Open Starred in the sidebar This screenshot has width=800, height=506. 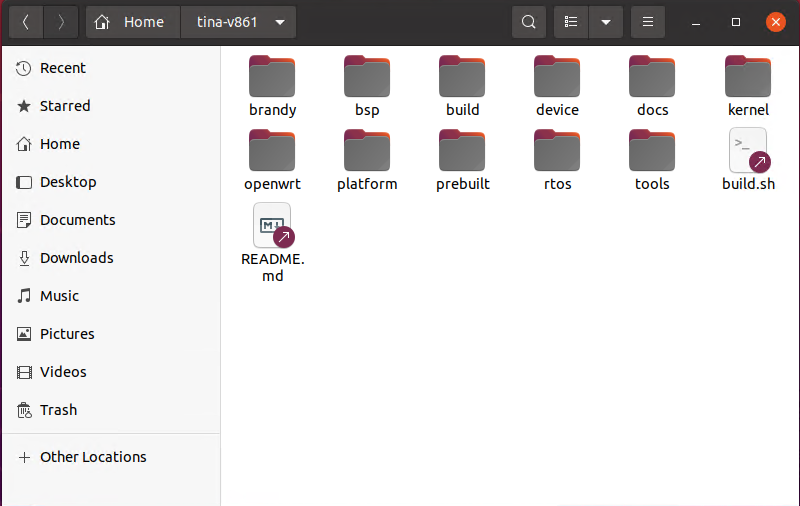click(x=65, y=106)
